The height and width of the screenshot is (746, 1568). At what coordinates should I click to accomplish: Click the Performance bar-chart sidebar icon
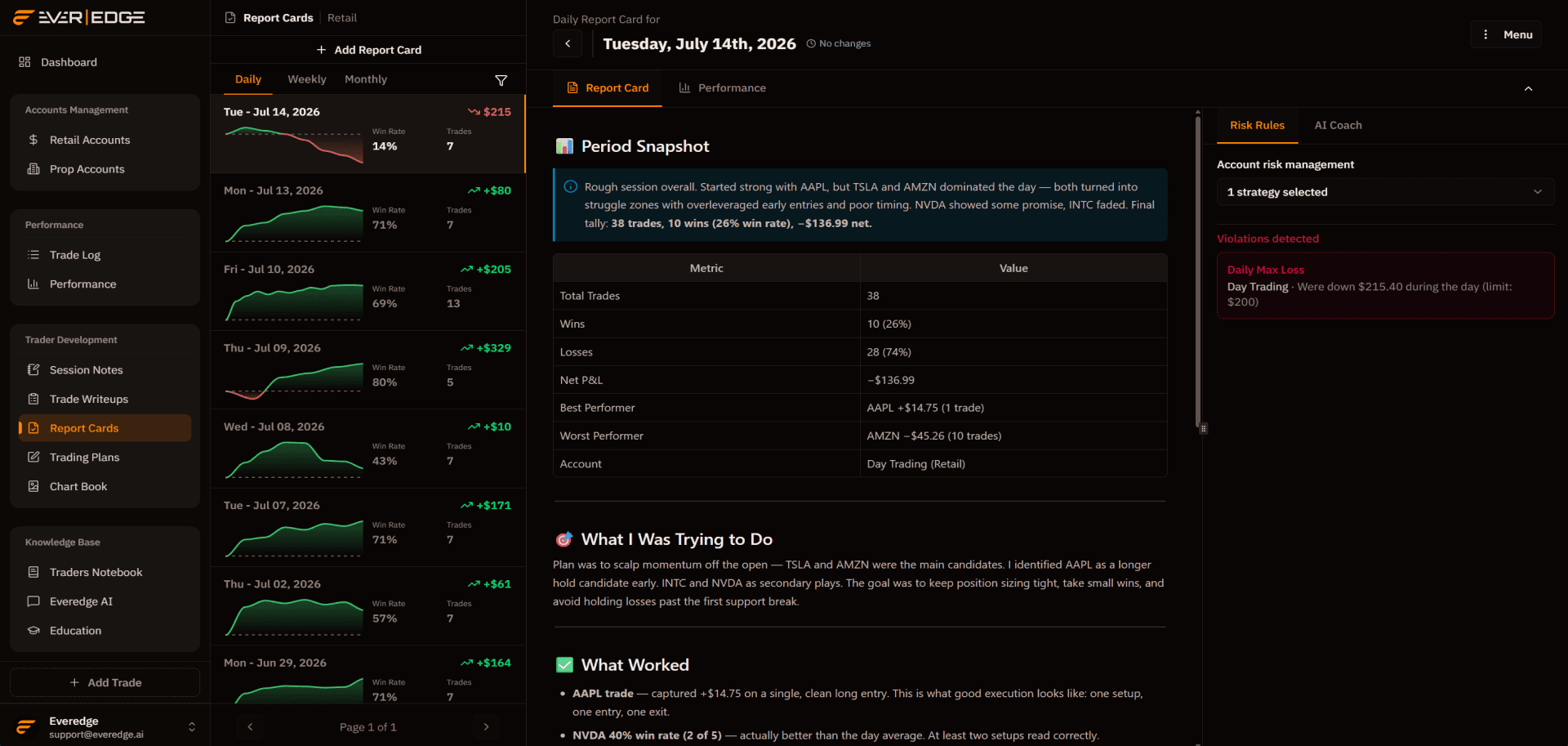tap(33, 284)
